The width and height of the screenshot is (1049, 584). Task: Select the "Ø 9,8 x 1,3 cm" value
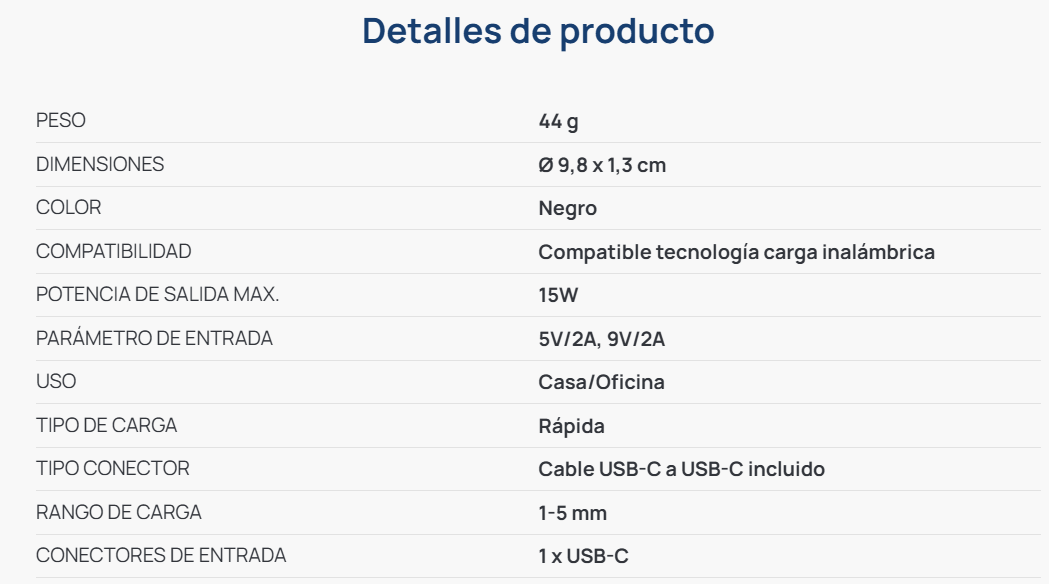(602, 165)
